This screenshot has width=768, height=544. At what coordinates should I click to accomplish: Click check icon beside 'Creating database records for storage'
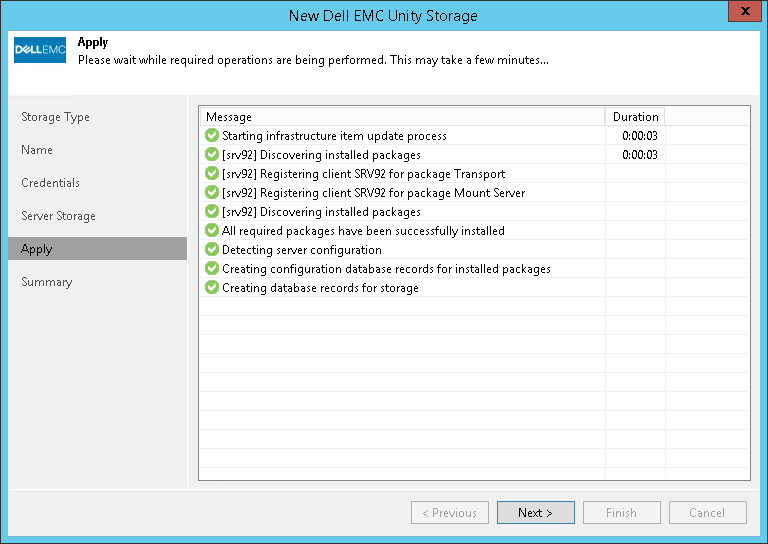pos(212,288)
